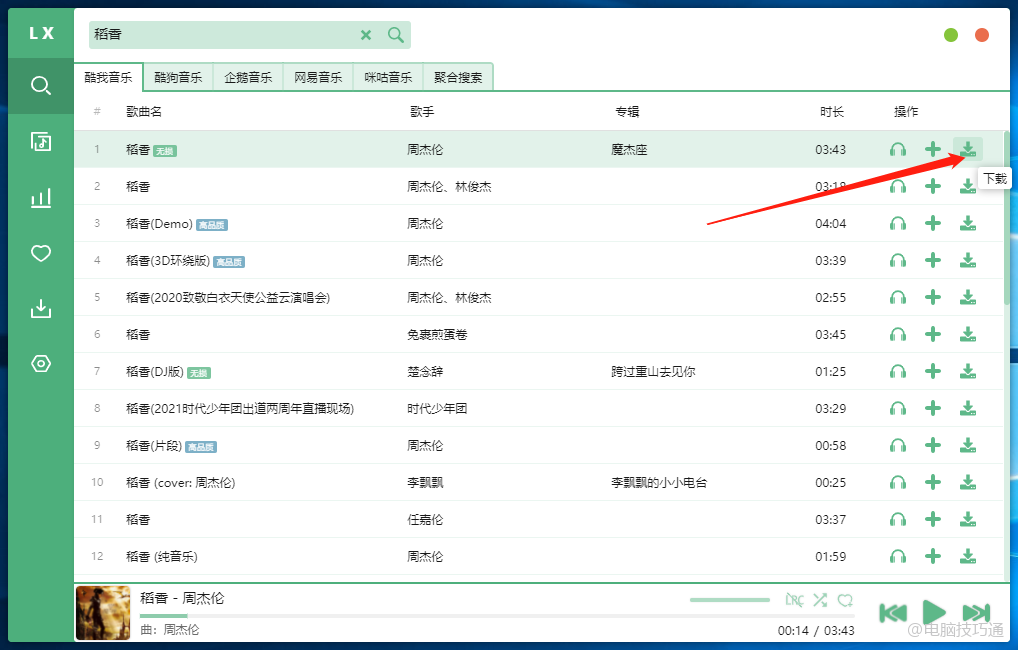Add current song to favorites via heart-plus
Viewport: 1018px width, 650px height.
click(x=846, y=600)
